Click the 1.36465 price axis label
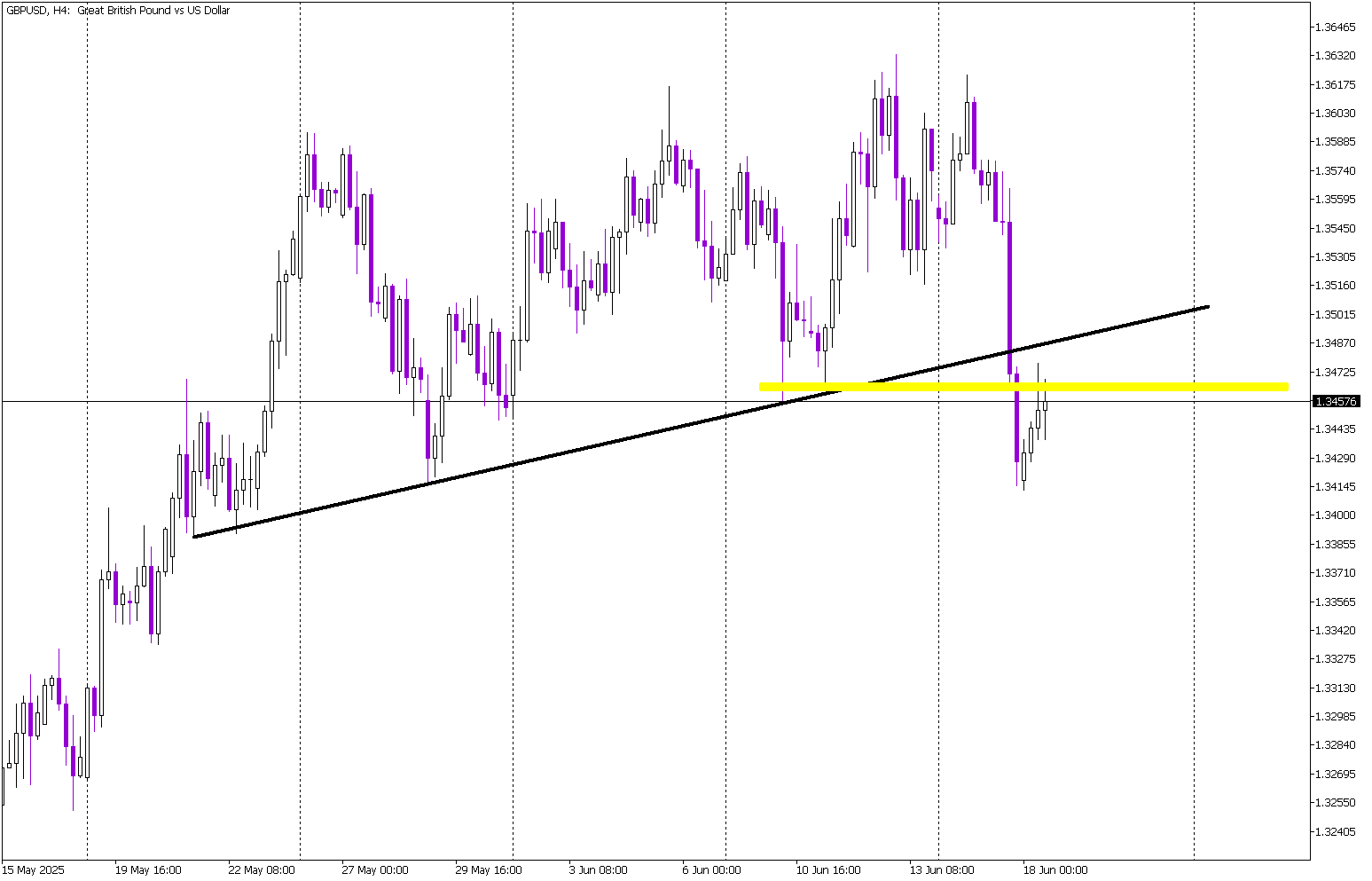The height and width of the screenshot is (881, 1372). [1337, 27]
